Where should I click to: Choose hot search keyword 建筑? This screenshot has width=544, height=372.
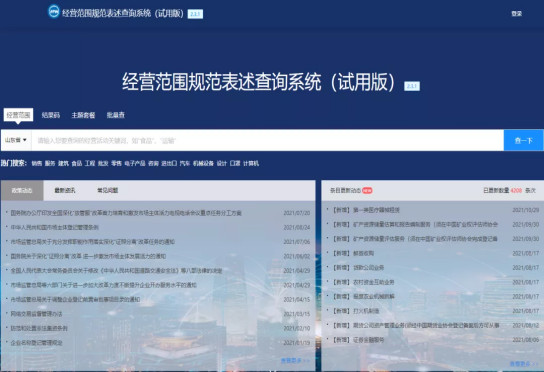coord(63,163)
